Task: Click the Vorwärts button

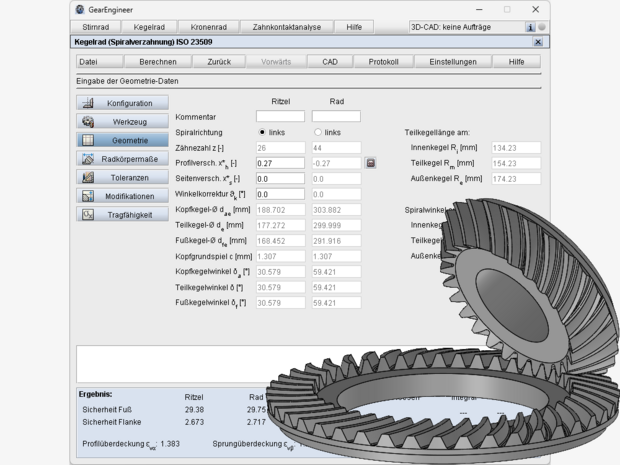Action: point(276,62)
